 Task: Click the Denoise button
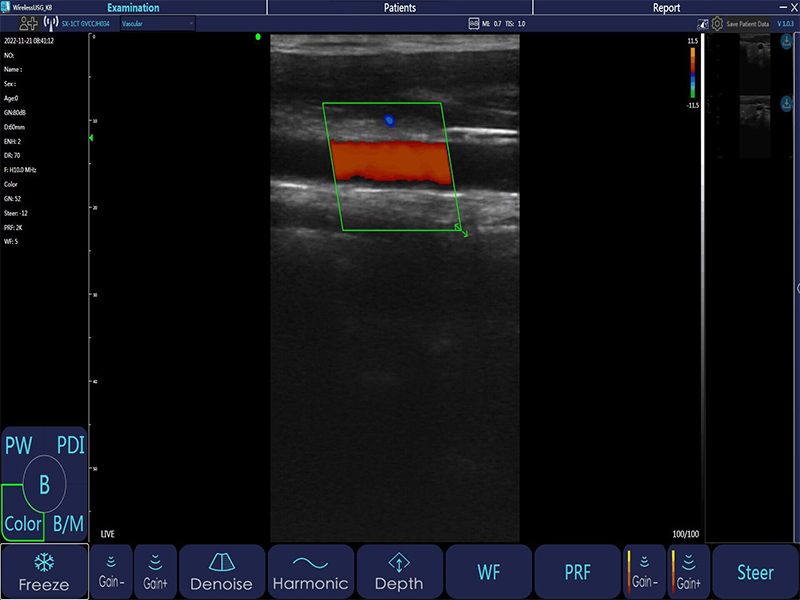coord(221,572)
